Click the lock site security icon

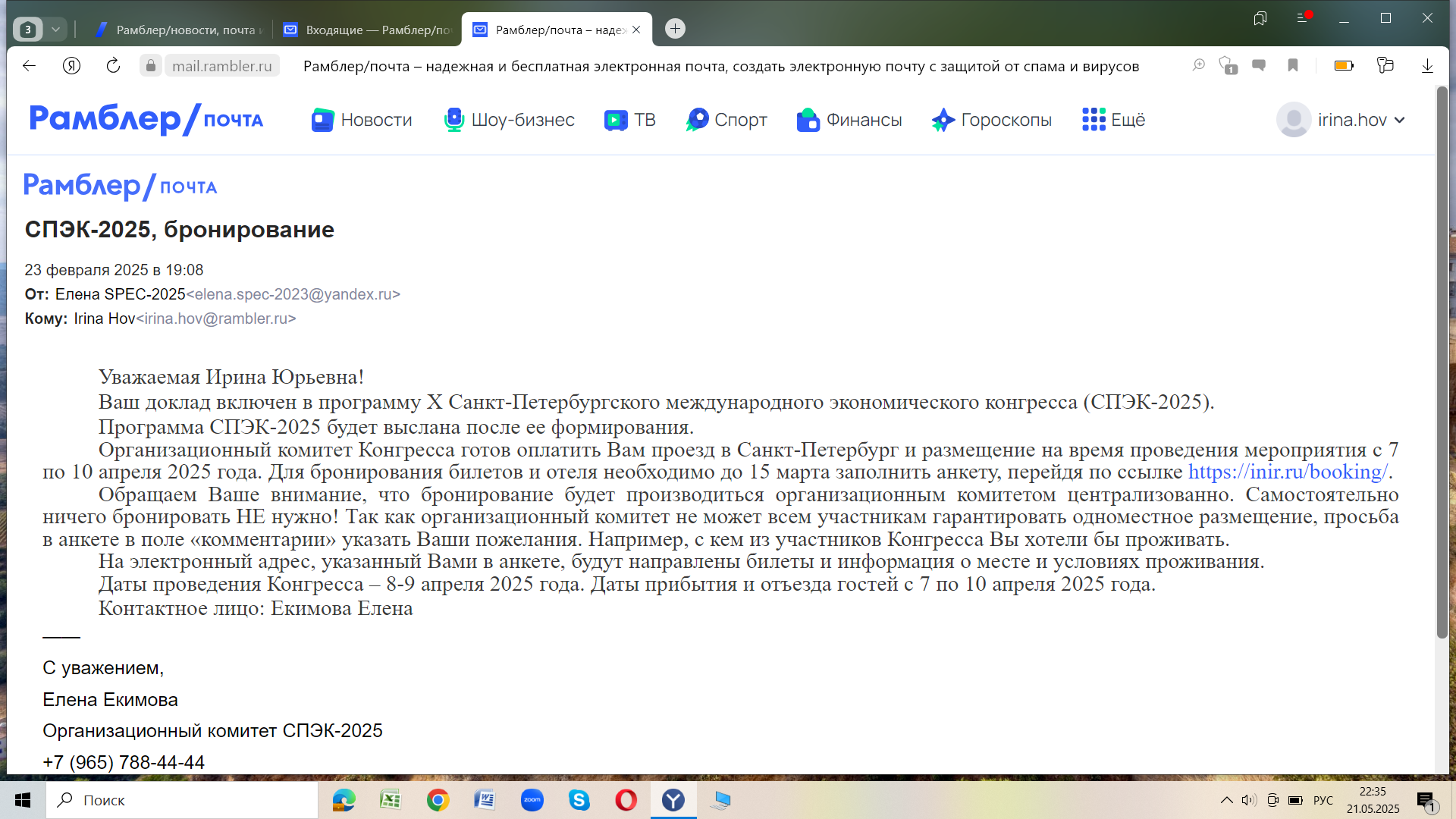pyautogui.click(x=151, y=66)
